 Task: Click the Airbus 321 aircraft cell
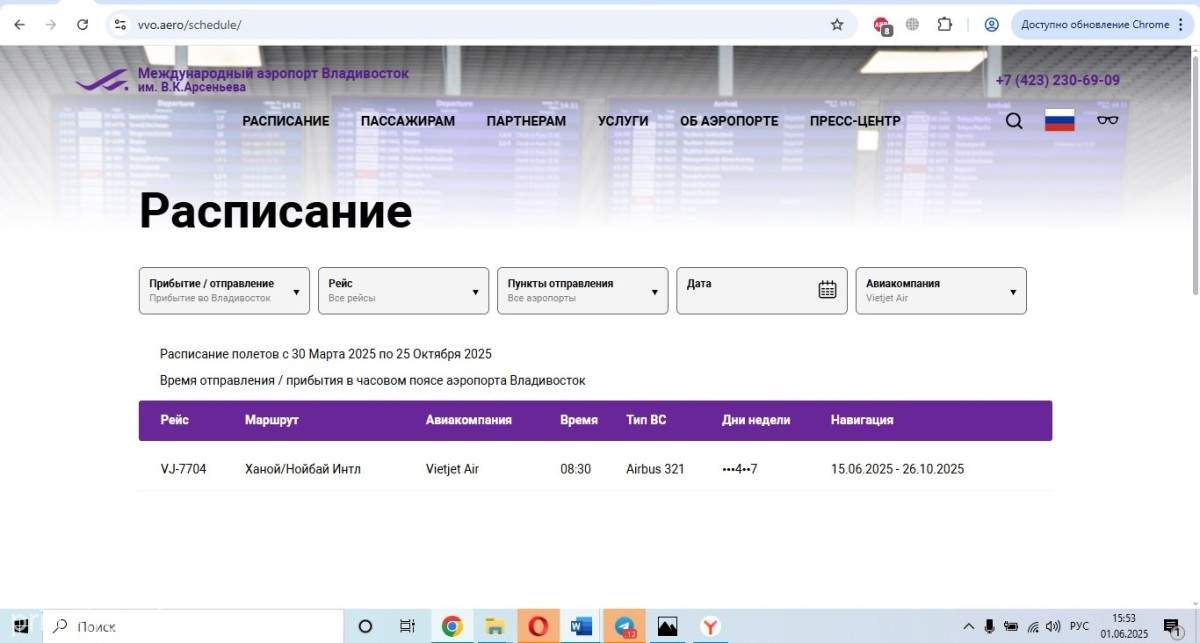(655, 469)
